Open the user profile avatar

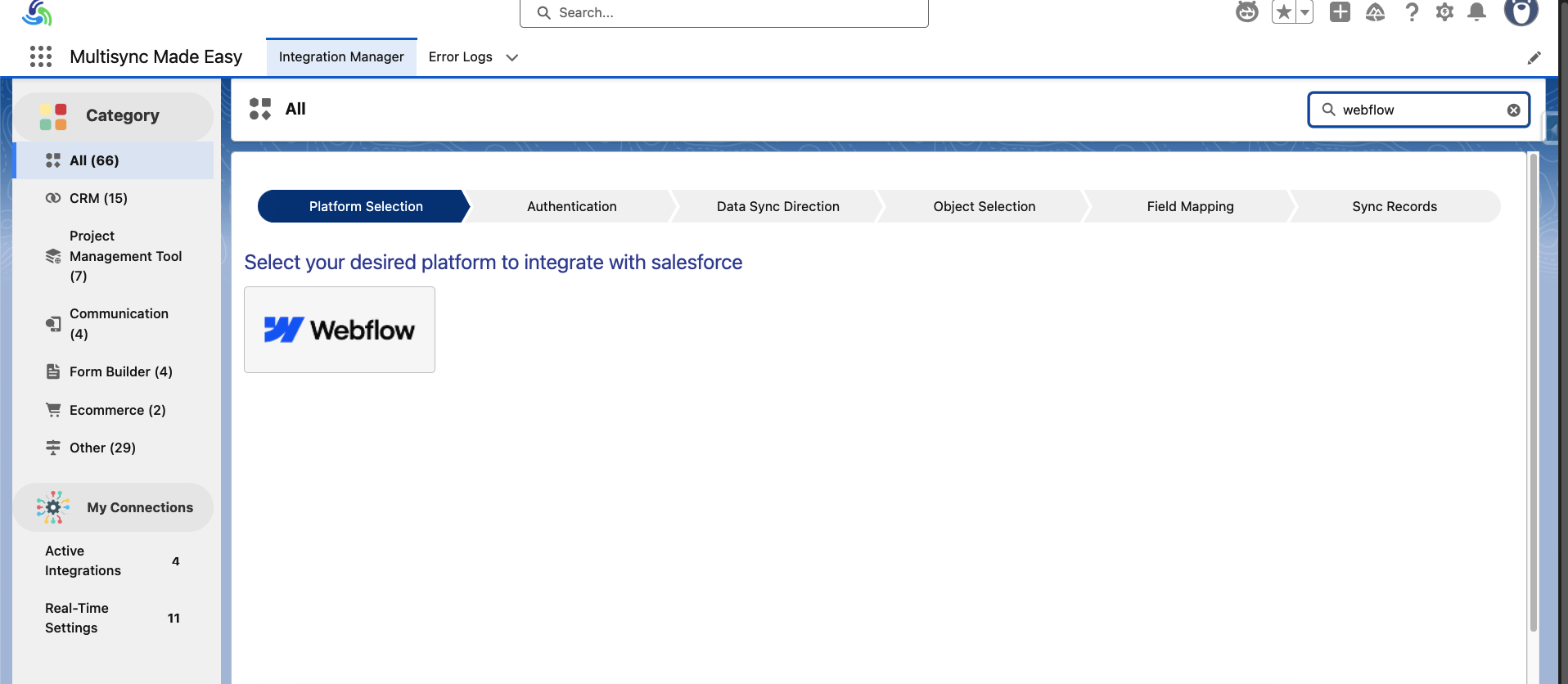pyautogui.click(x=1521, y=11)
